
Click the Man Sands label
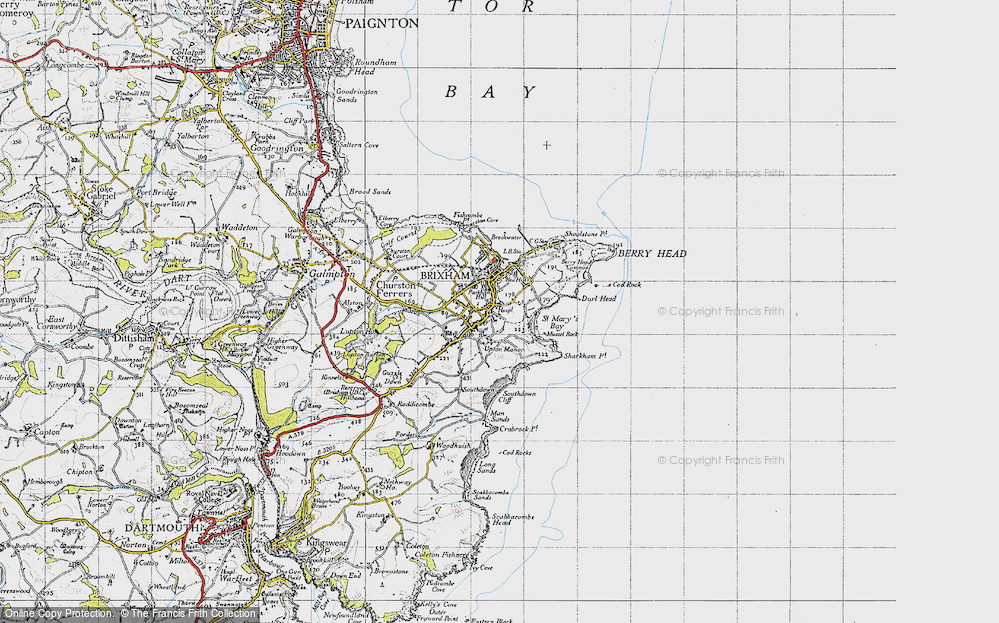point(500,416)
